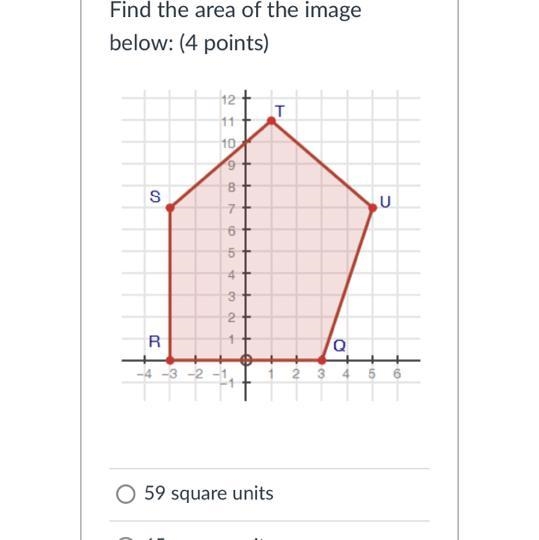This screenshot has width=539, height=540.
Task: Click the blue letter U label
Action: [385, 202]
